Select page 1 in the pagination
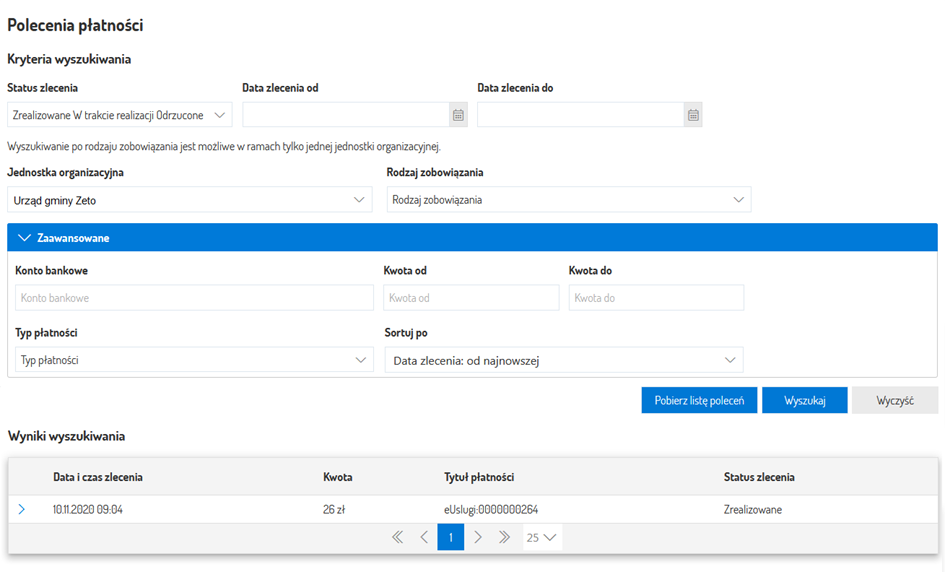The width and height of the screenshot is (945, 572). pos(451,538)
